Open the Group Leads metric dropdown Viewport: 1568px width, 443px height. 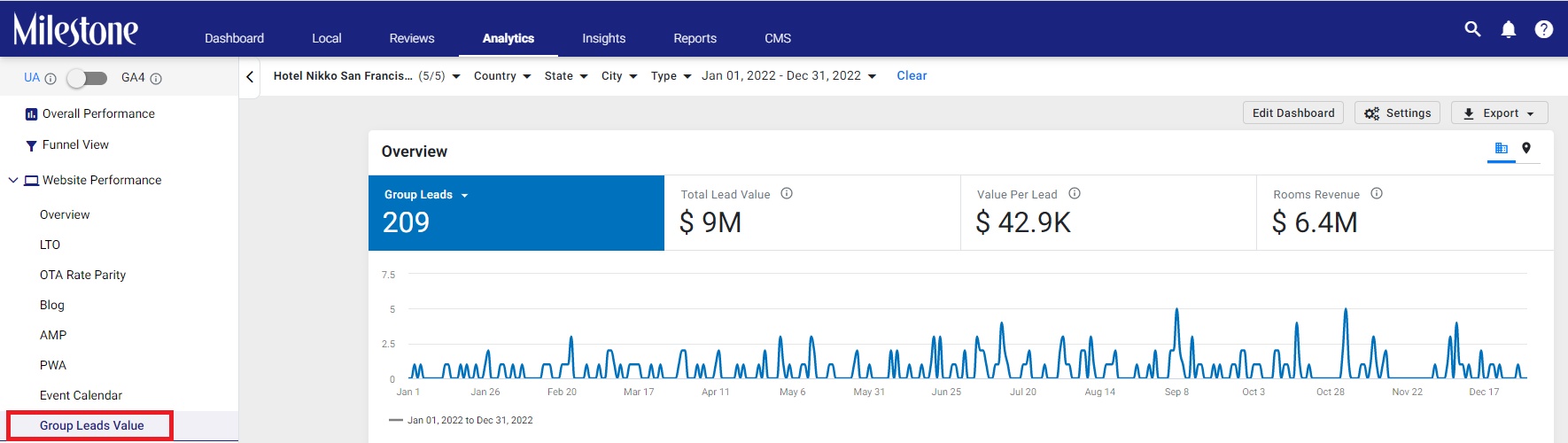tap(426, 195)
